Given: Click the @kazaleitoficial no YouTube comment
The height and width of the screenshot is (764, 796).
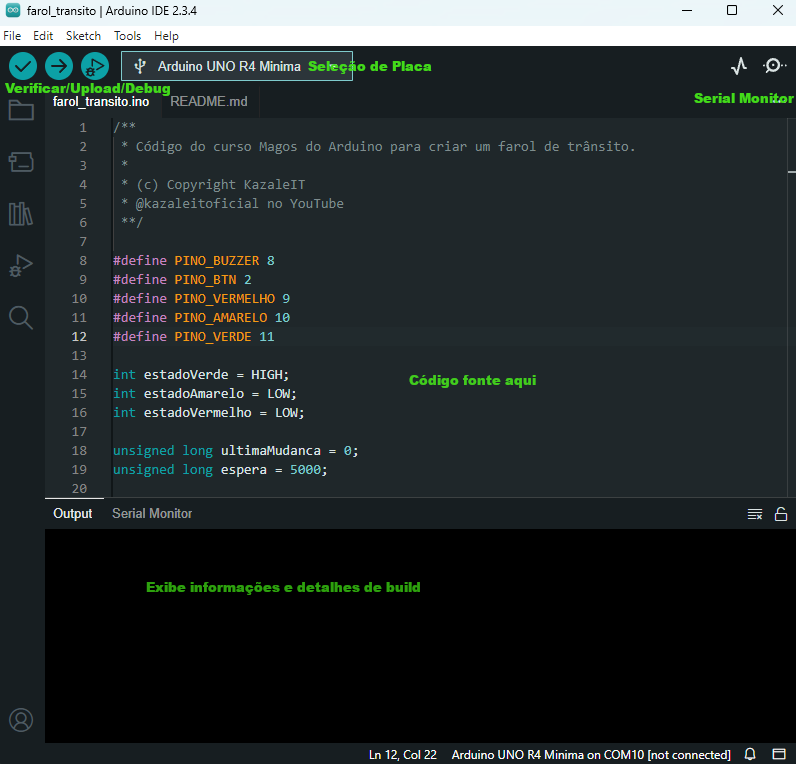Looking at the screenshot, I should [232, 204].
